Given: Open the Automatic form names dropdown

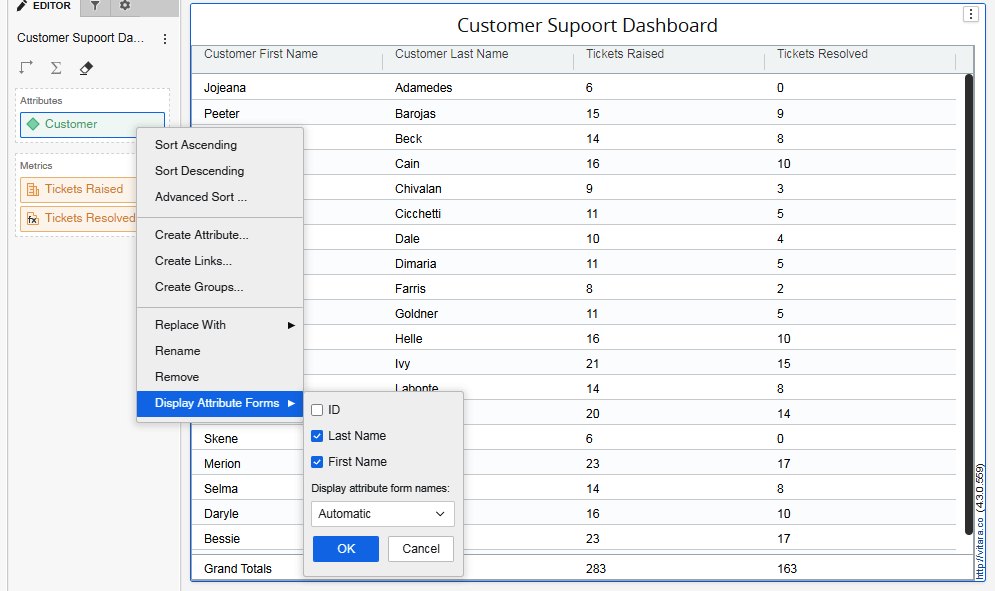Looking at the screenshot, I should pos(382,513).
